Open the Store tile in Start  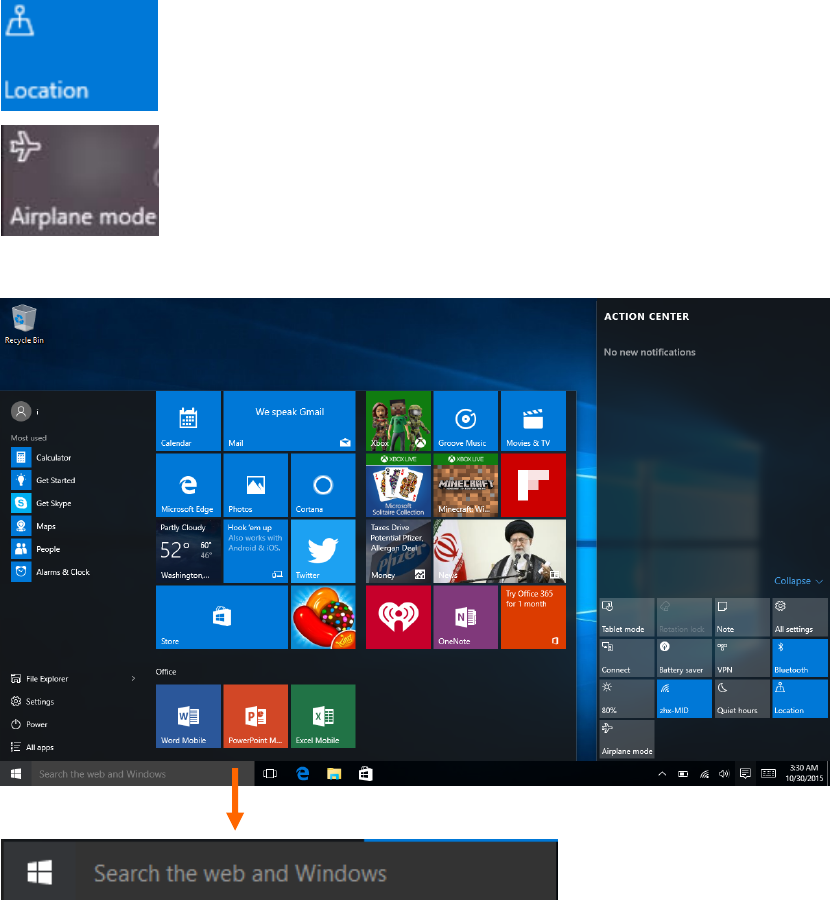(222, 617)
